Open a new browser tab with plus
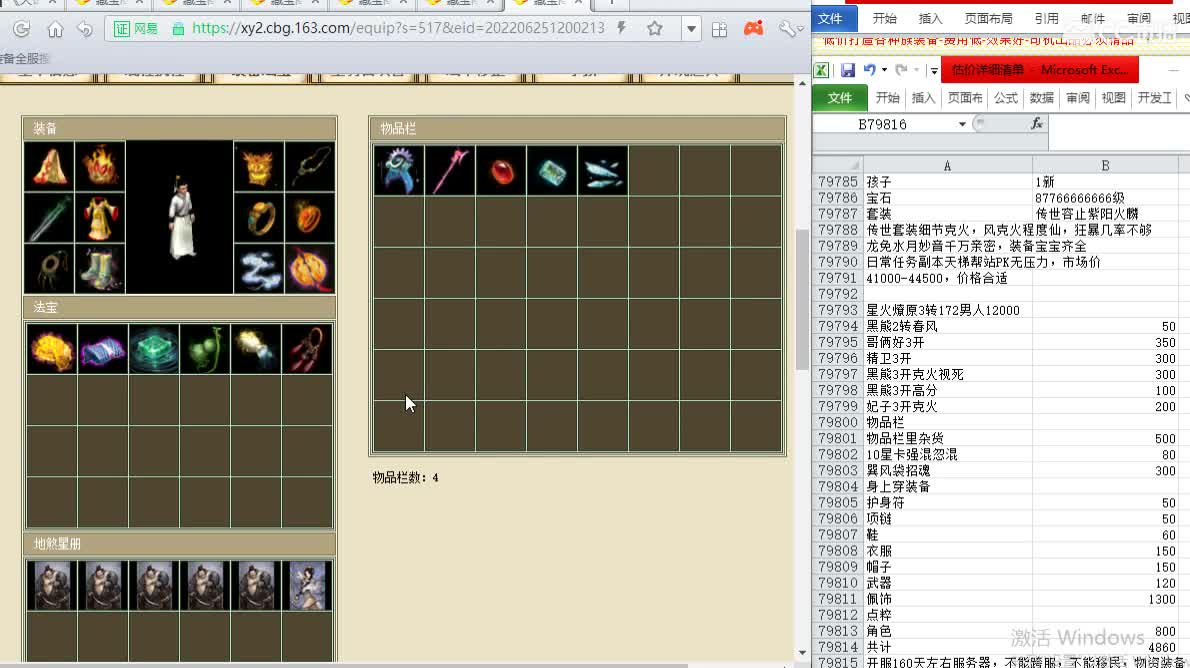Image resolution: width=1190 pixels, height=668 pixels. [612, 3]
